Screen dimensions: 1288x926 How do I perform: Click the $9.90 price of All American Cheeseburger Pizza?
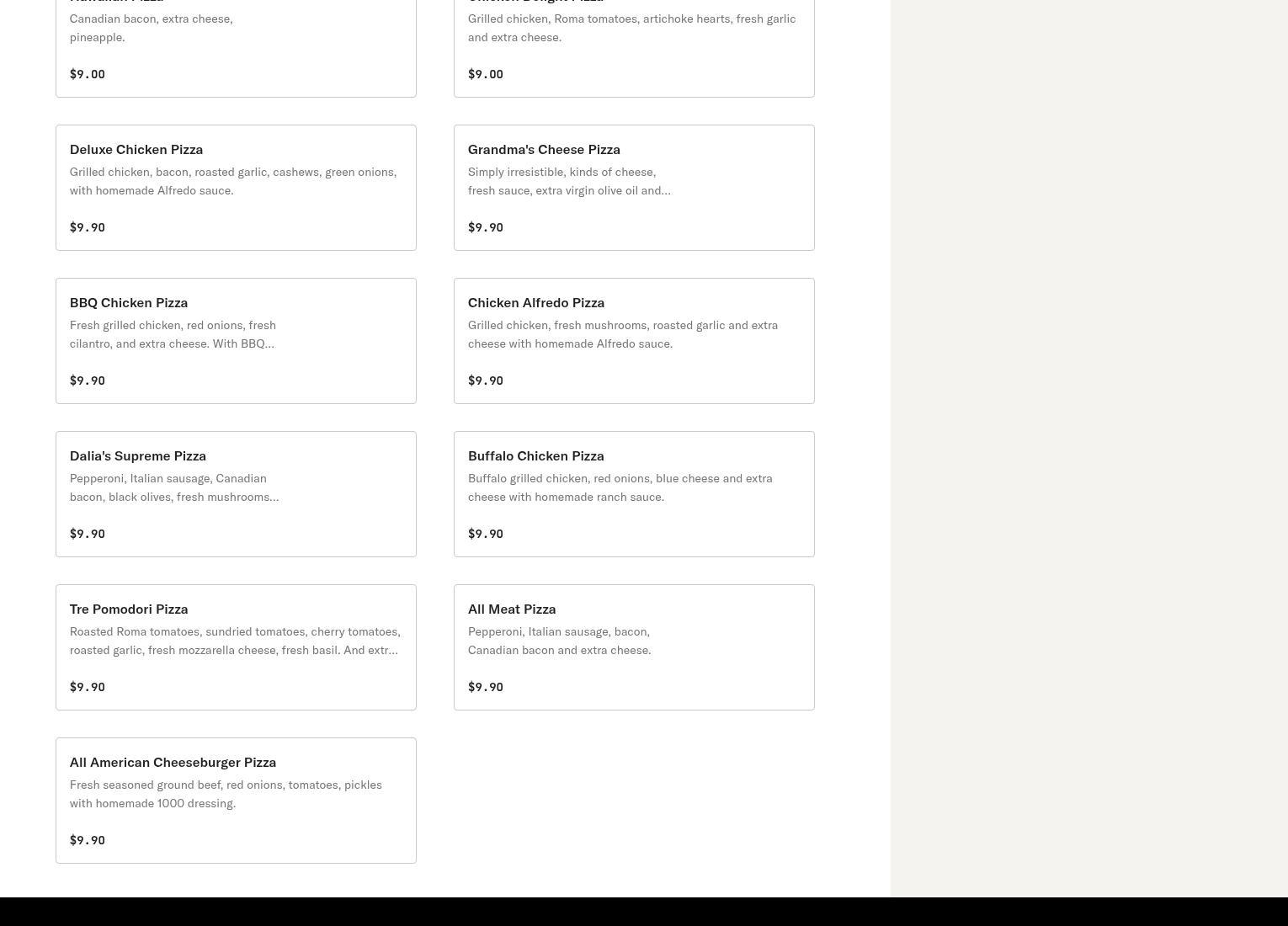tap(88, 840)
